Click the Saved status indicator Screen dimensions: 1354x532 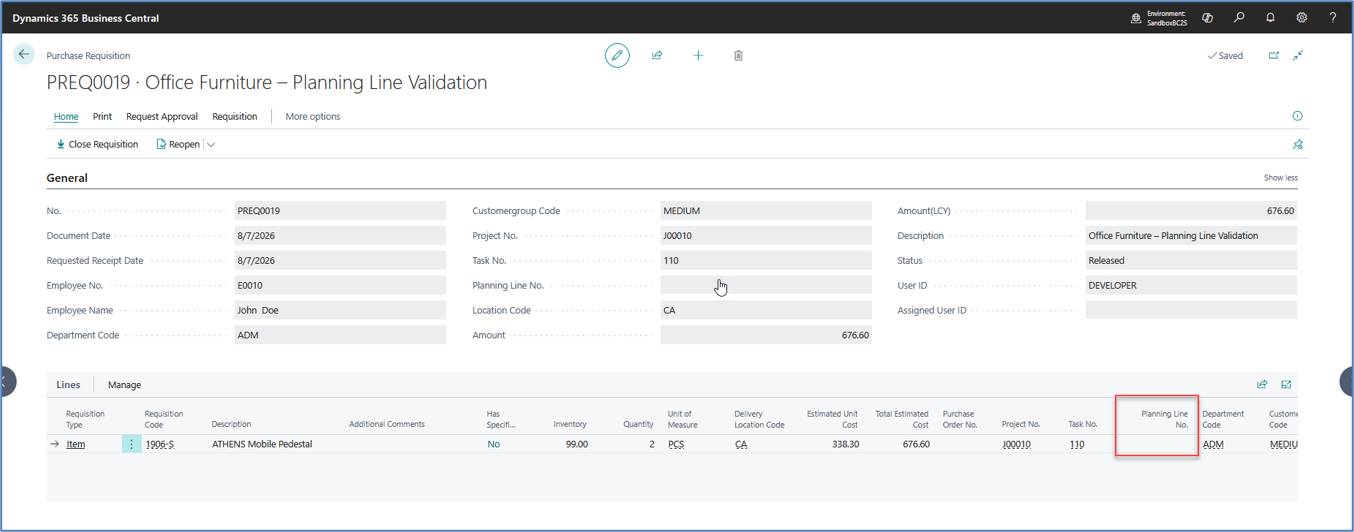[1225, 56]
